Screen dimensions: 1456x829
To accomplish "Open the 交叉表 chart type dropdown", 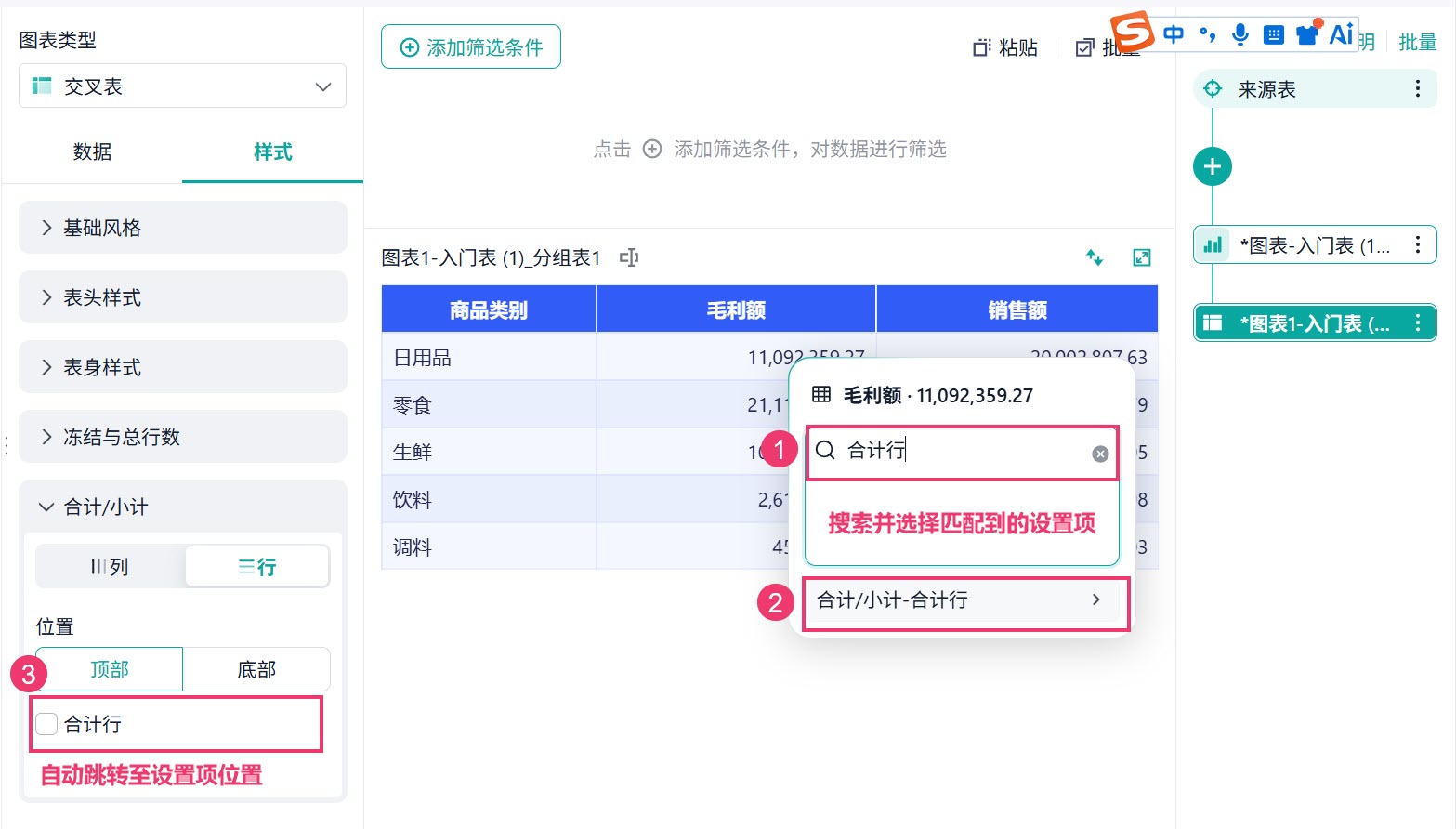I will (182, 86).
